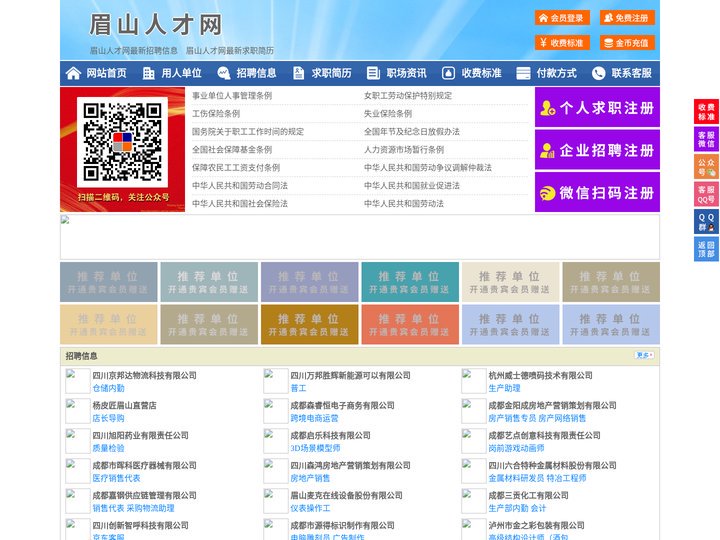
Task: Click the icon beside 收费标准 in navigation bar
Action: tap(448, 73)
